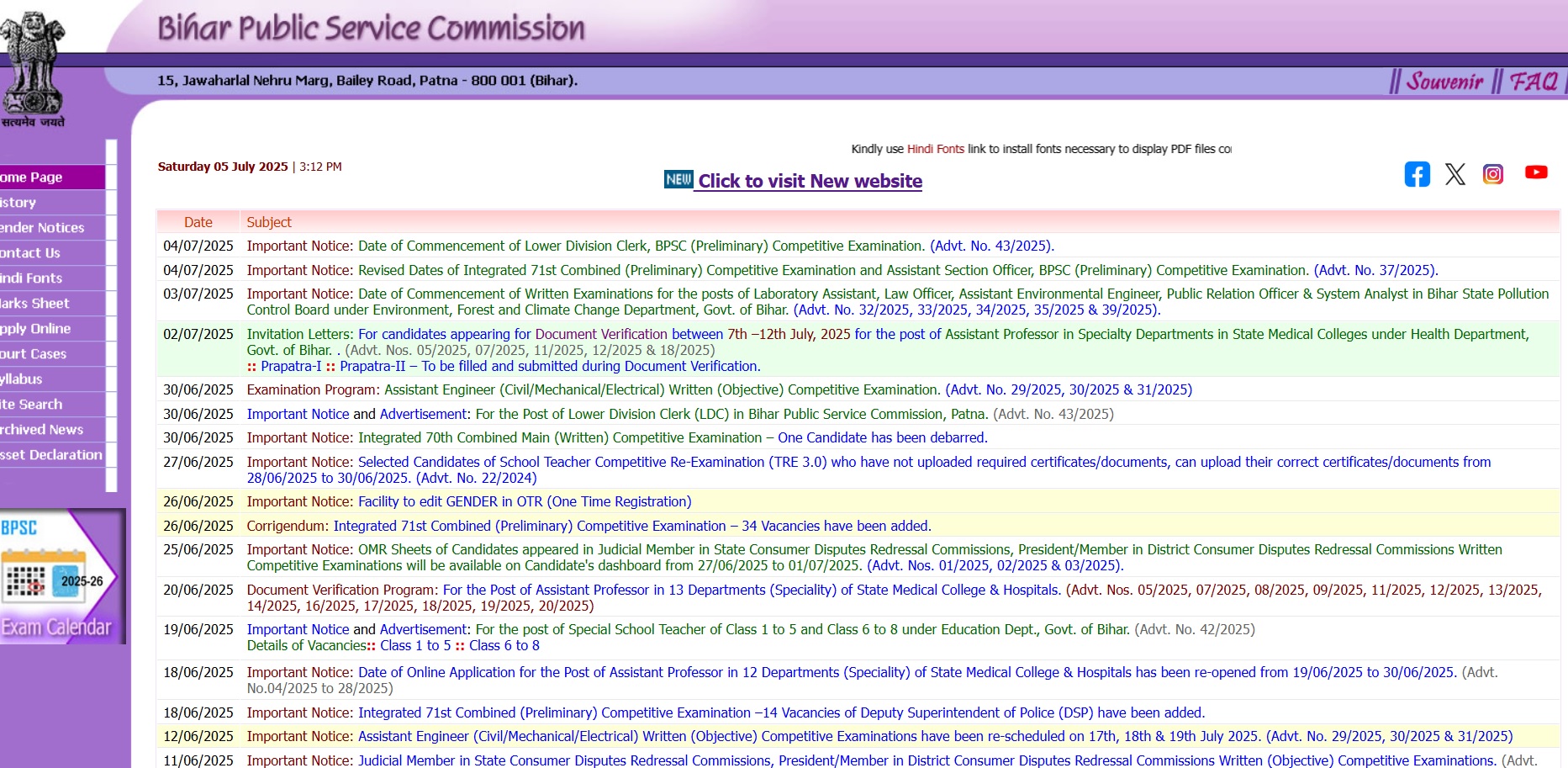The height and width of the screenshot is (768, 1568).
Task: Click the Souvenir header link
Action: coord(1444,82)
